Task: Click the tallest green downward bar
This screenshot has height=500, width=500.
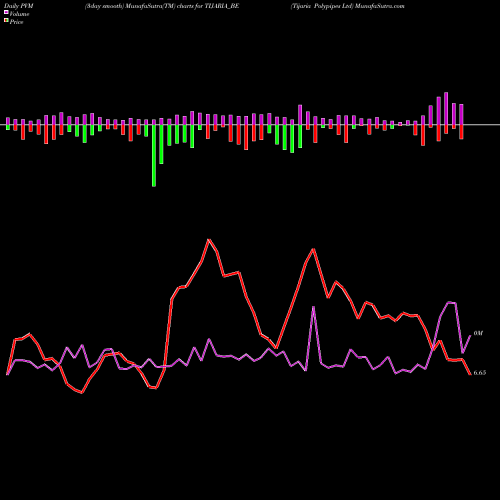Action: 154,155
